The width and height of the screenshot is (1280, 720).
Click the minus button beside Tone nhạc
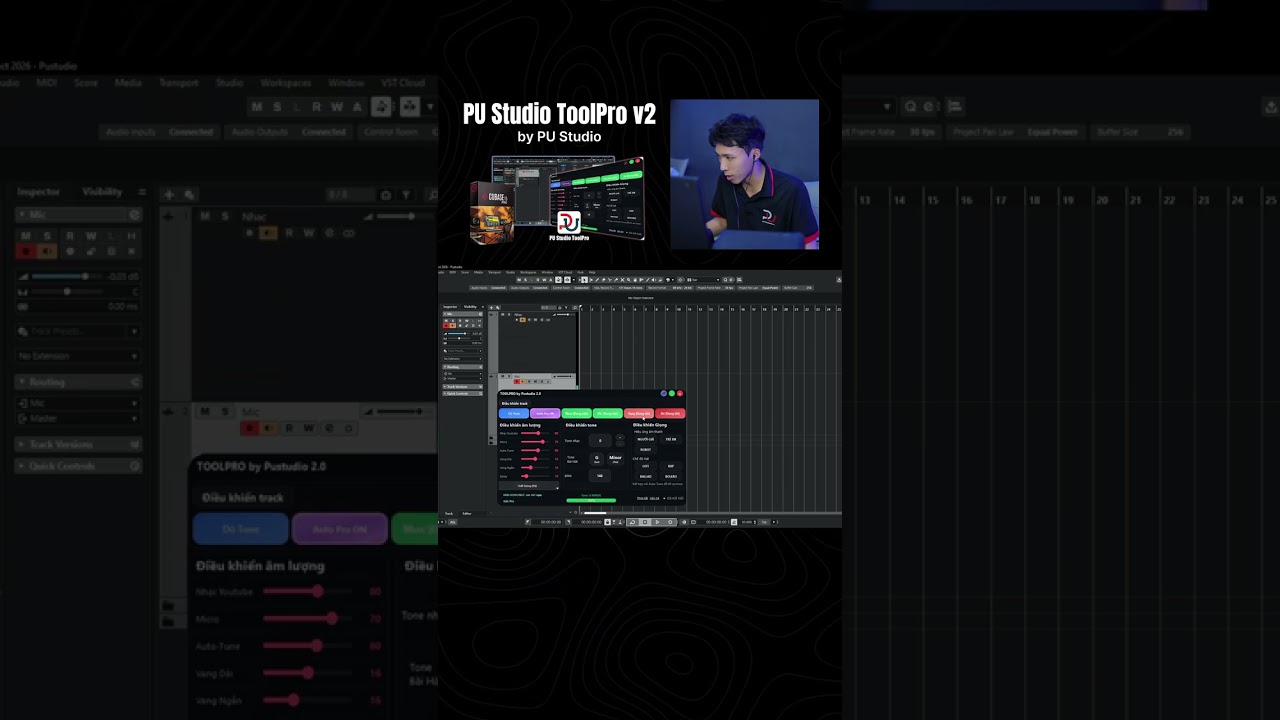pos(620,443)
